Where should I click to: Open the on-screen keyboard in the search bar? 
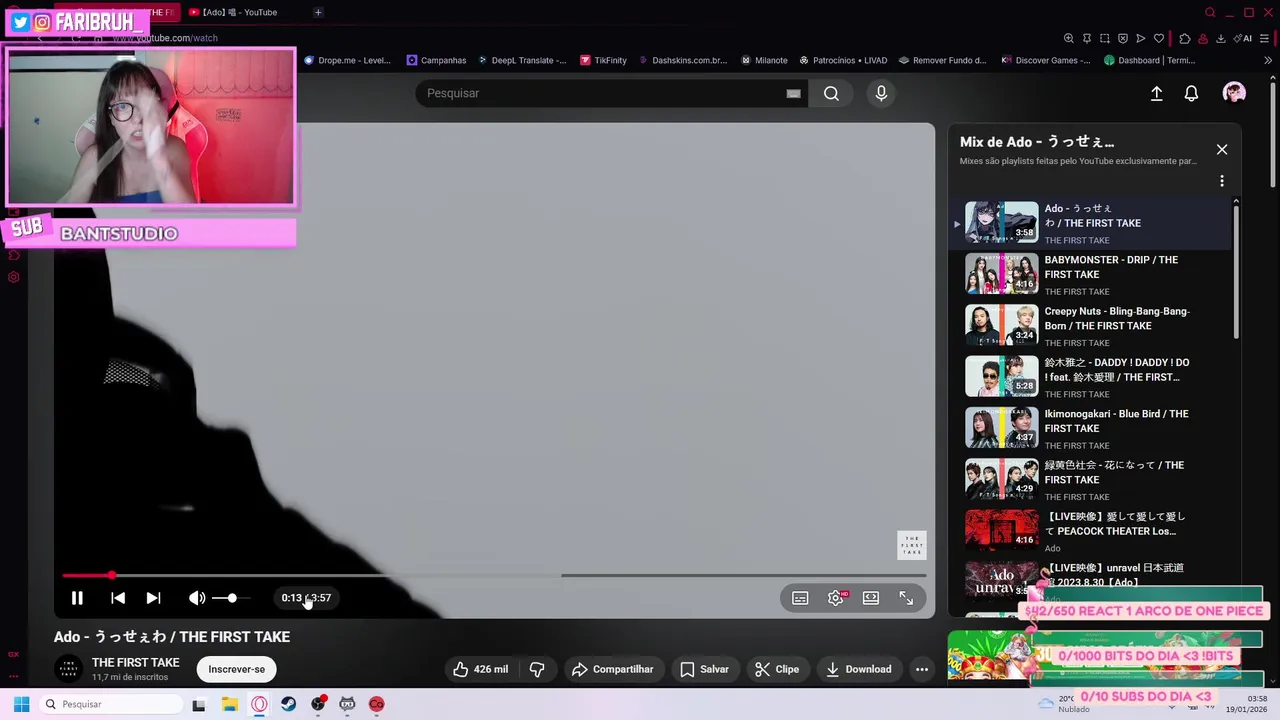point(793,93)
